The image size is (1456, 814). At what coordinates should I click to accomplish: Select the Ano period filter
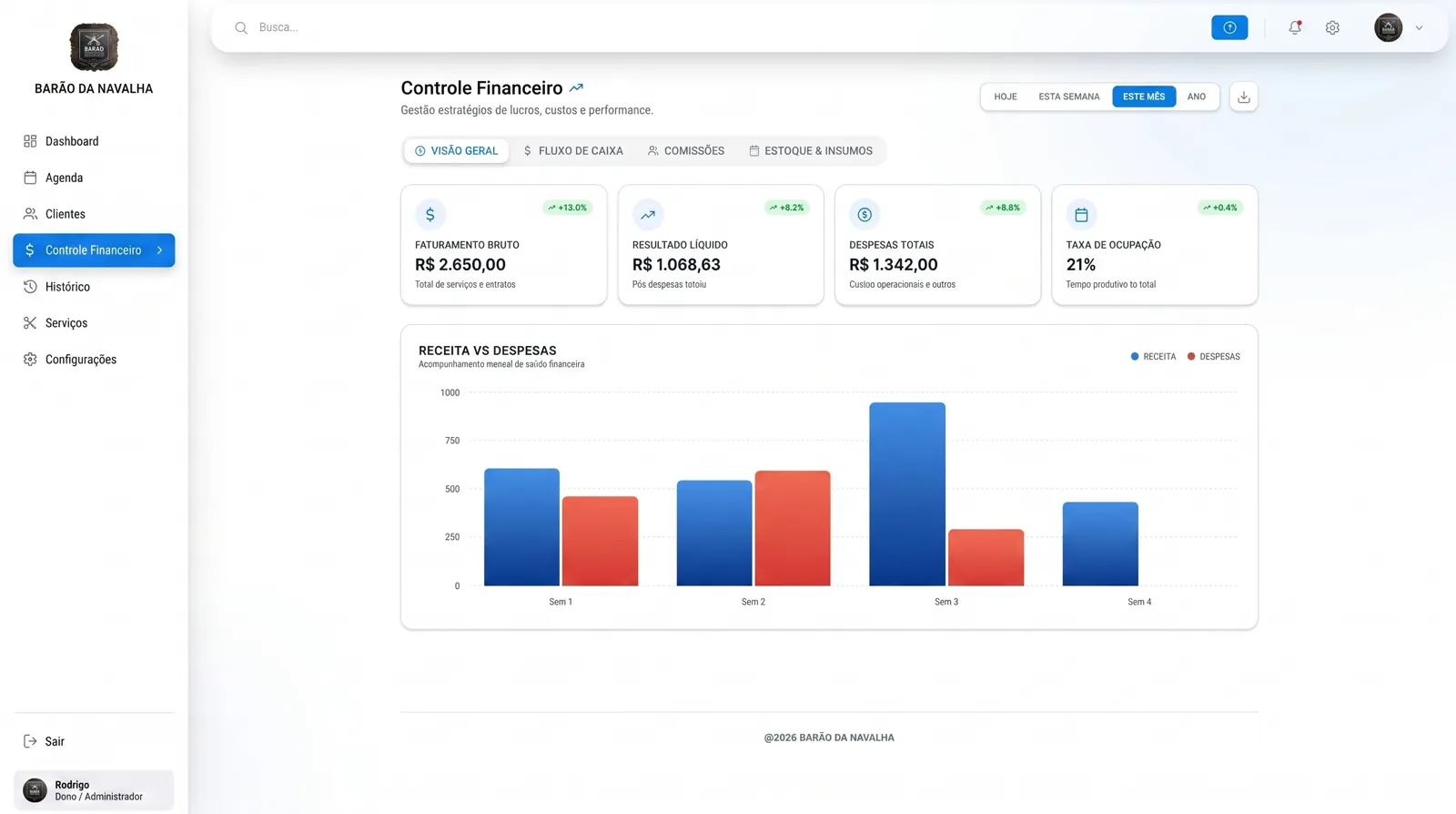coord(1197,97)
